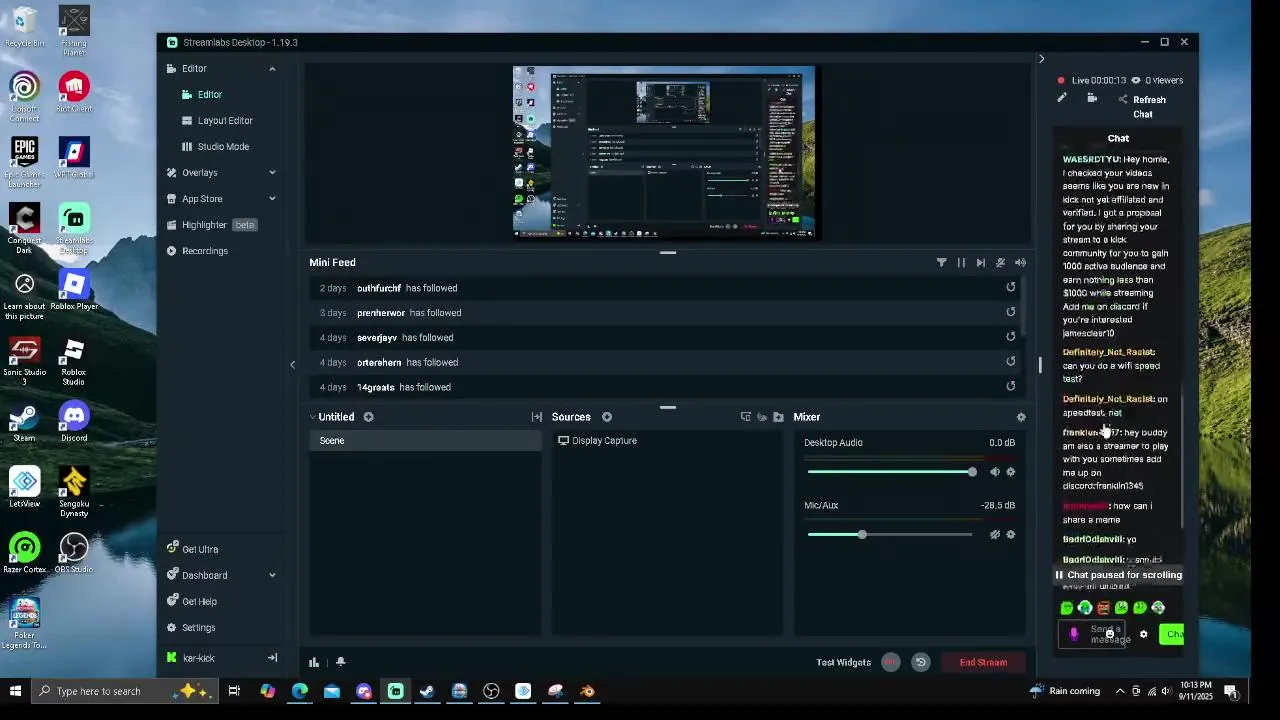
Task: Select the Scene item in scenes list
Action: 425,441
